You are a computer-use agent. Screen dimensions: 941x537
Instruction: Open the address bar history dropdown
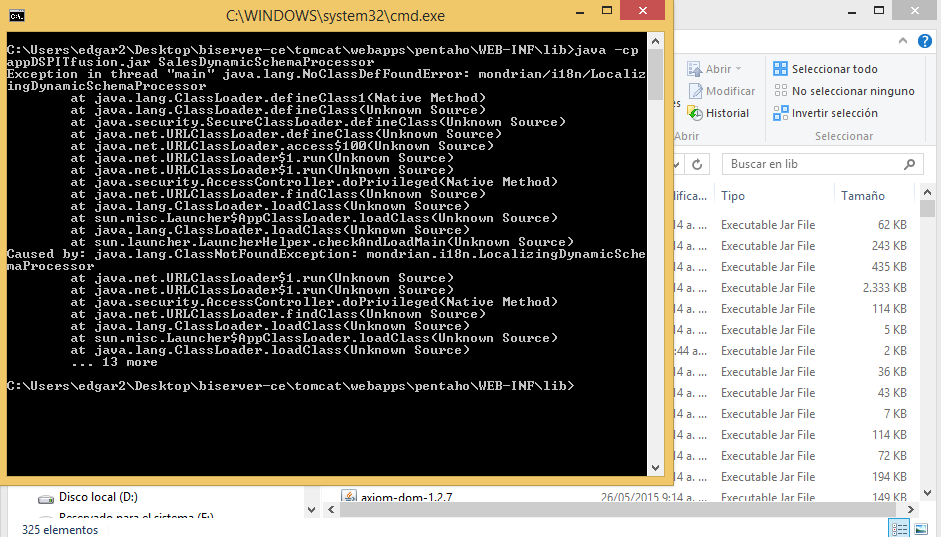[x=677, y=164]
